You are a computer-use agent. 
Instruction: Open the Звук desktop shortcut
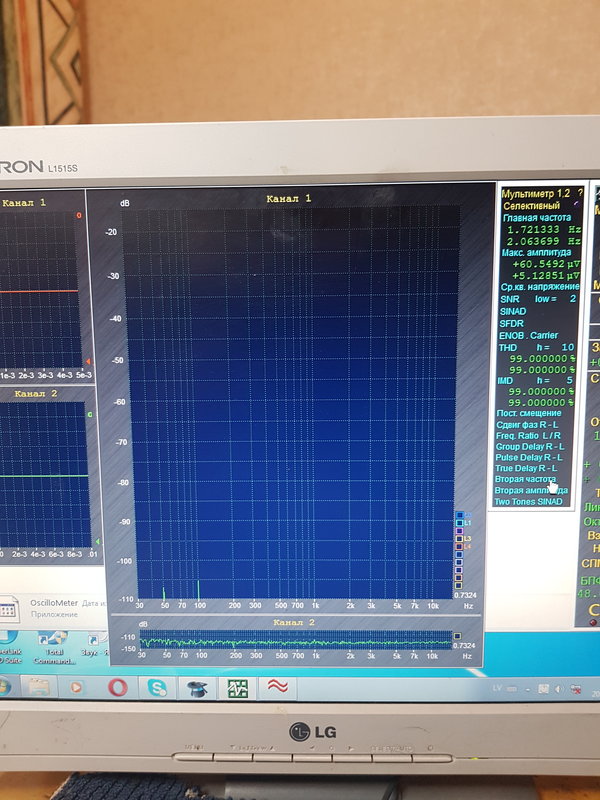tap(94, 645)
